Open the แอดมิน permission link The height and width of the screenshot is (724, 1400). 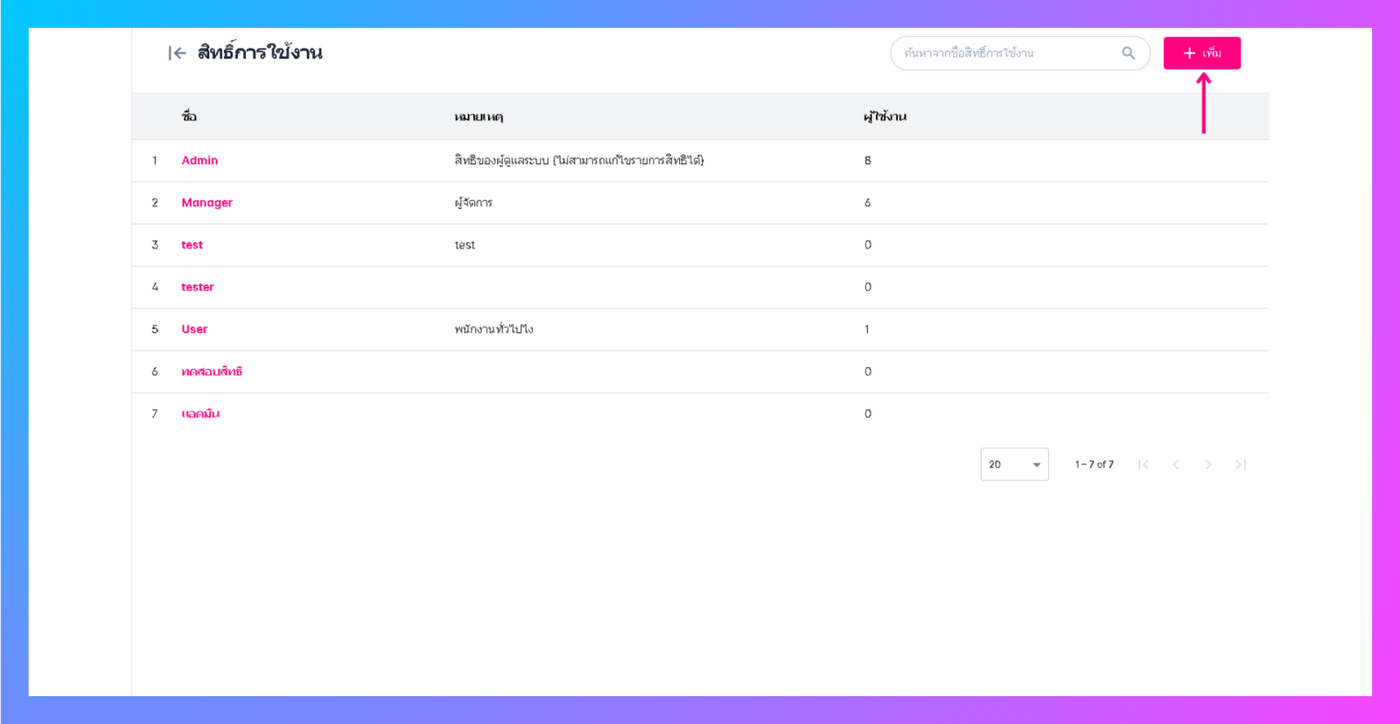click(200, 414)
